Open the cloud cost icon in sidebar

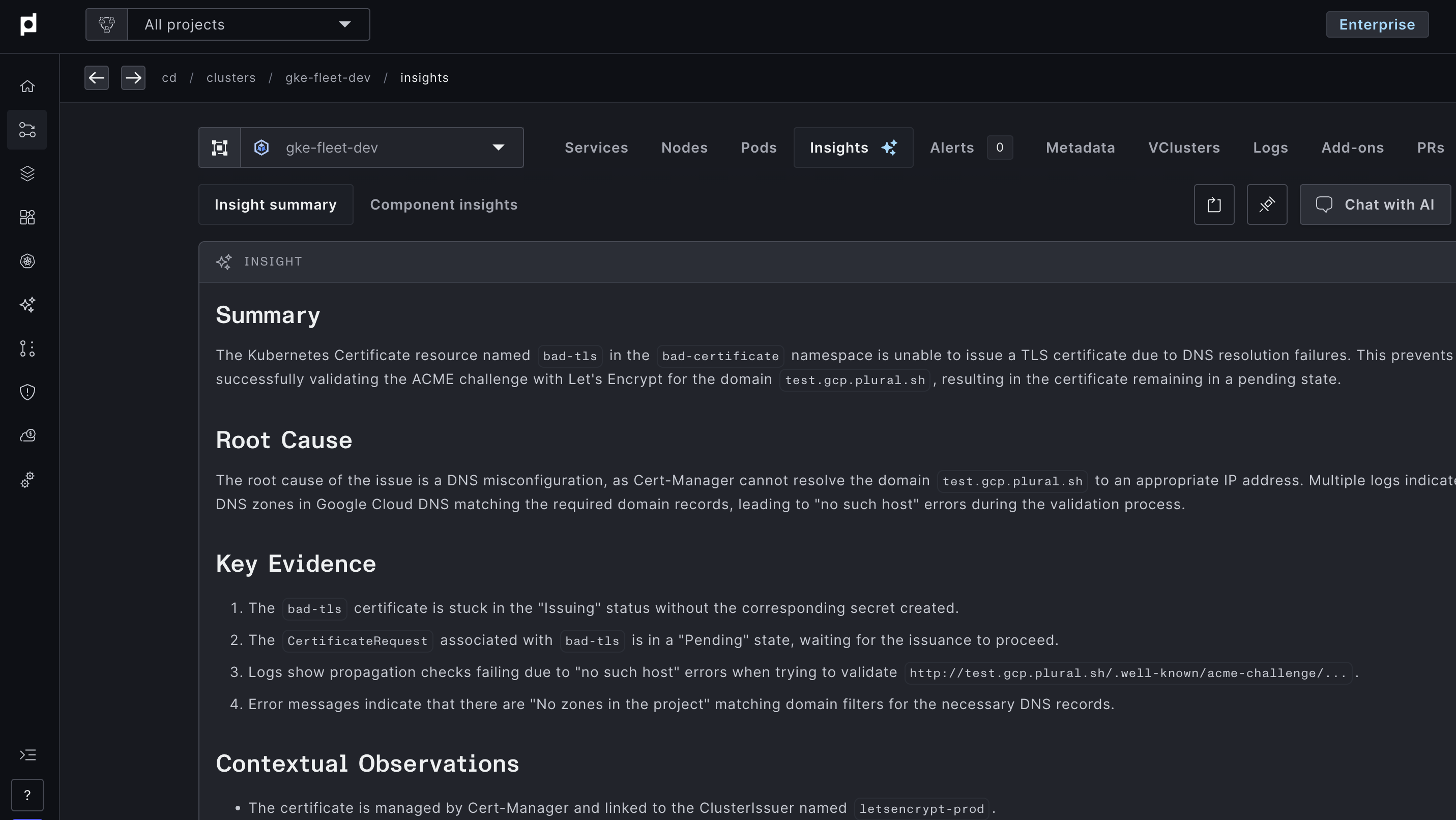pyautogui.click(x=27, y=436)
